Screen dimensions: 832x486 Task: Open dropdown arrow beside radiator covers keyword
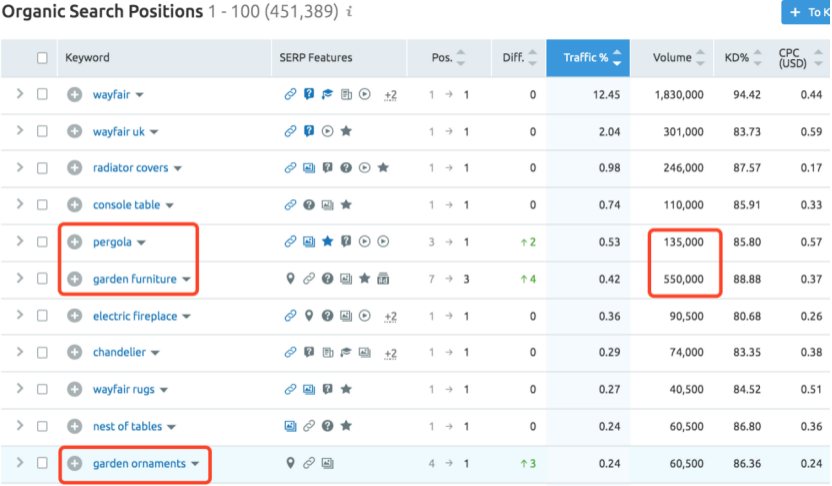(178, 169)
